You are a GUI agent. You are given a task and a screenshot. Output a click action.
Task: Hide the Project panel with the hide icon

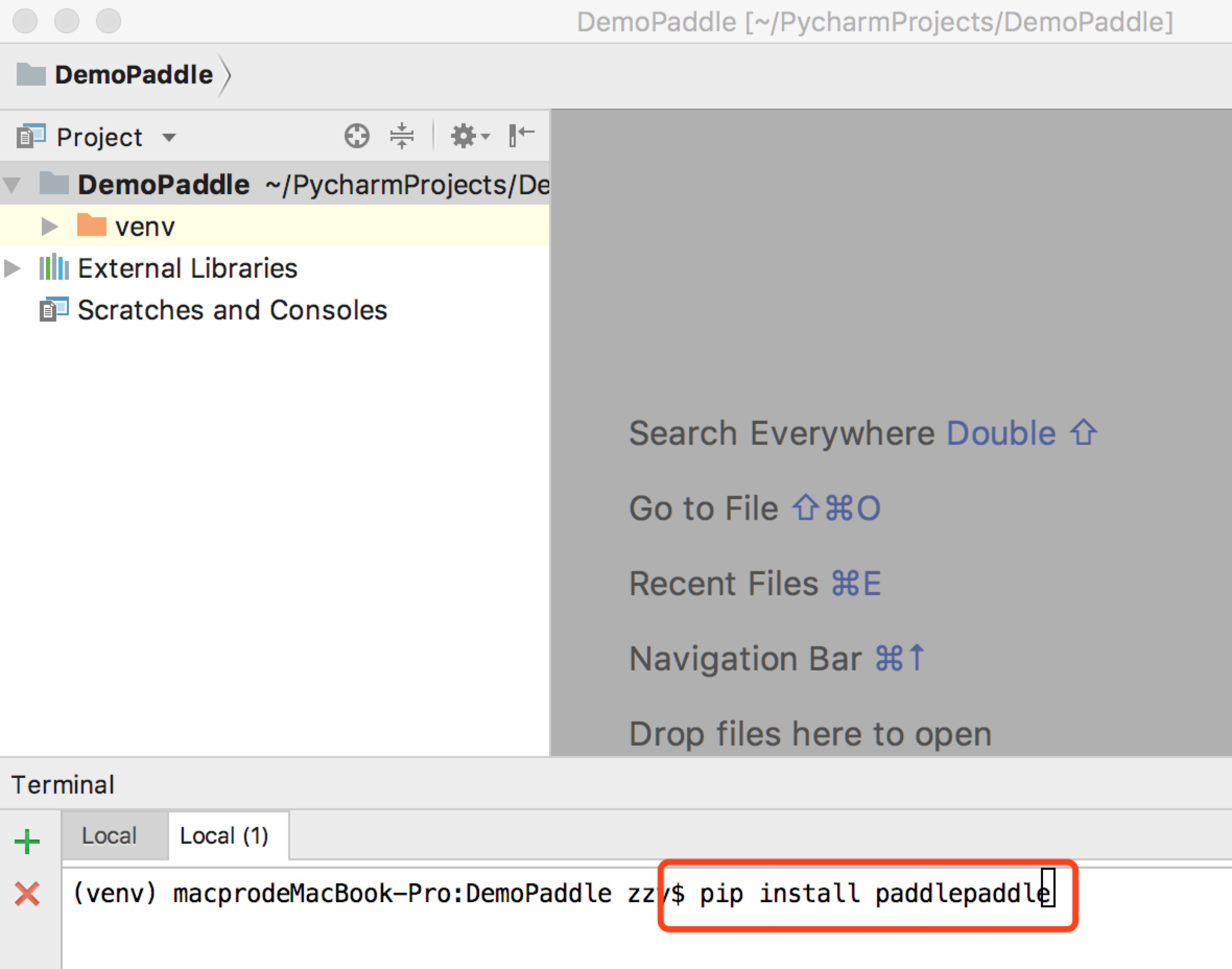522,136
